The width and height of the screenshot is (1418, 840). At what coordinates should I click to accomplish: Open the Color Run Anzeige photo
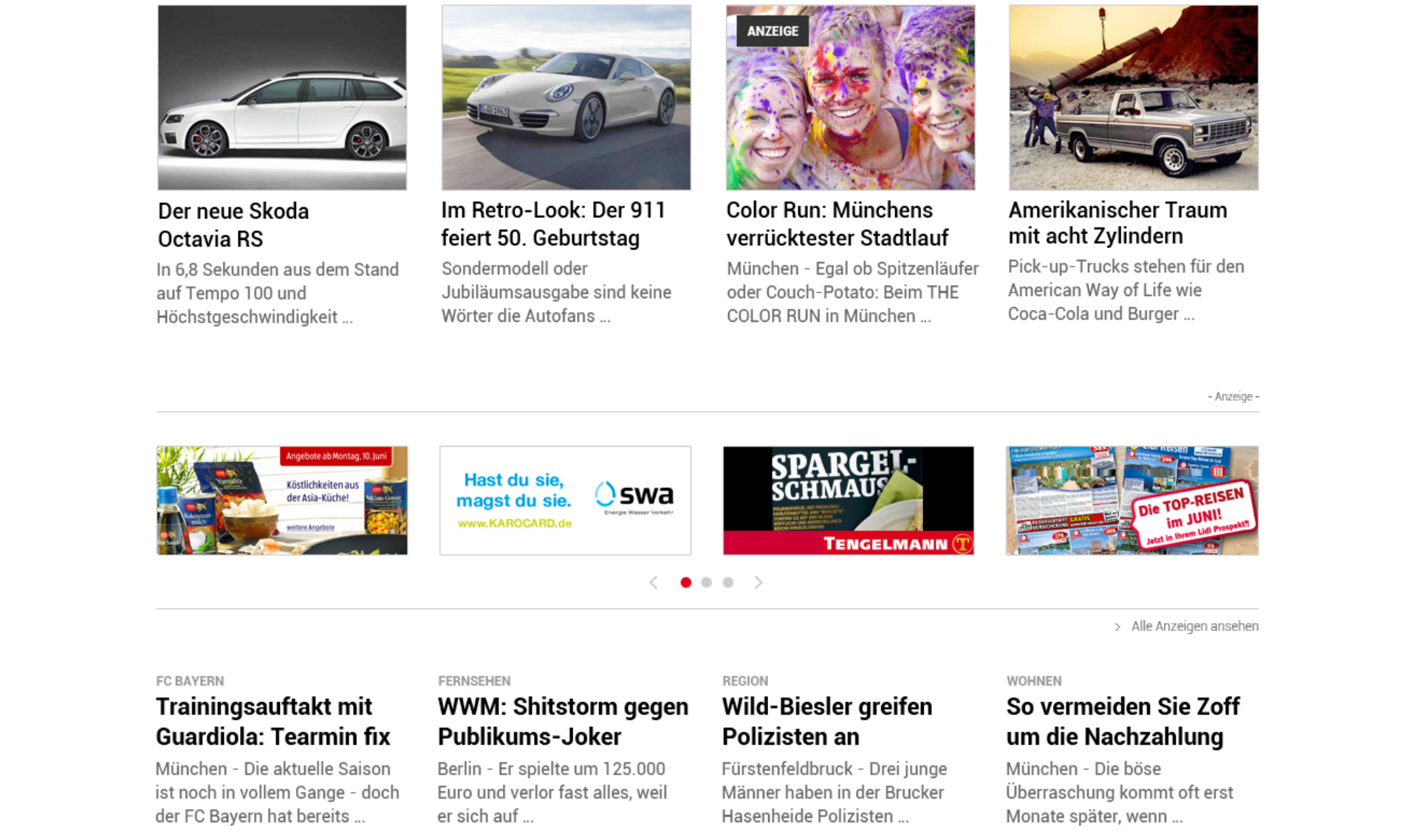point(850,97)
